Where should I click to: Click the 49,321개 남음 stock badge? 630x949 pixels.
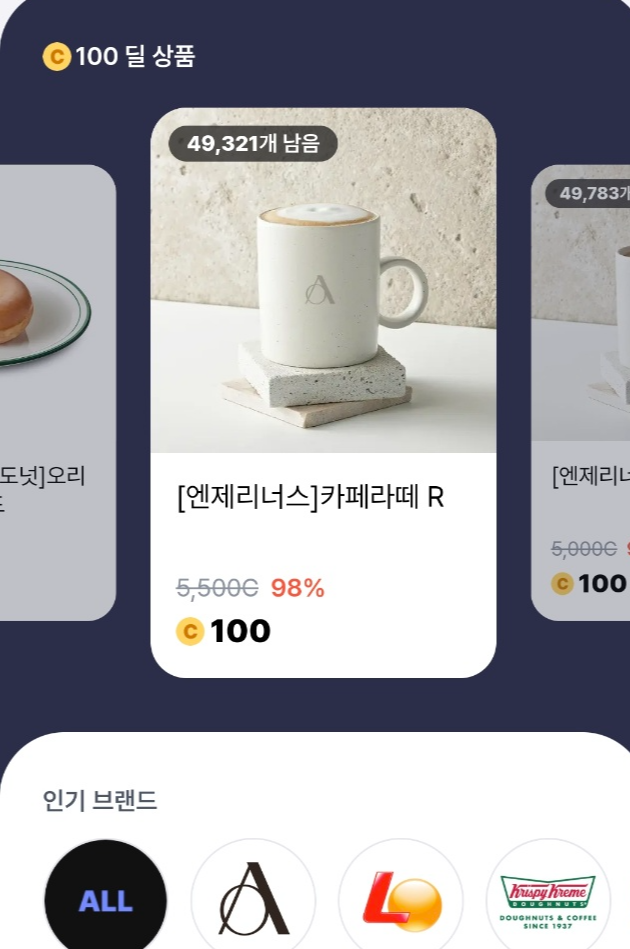[250, 144]
